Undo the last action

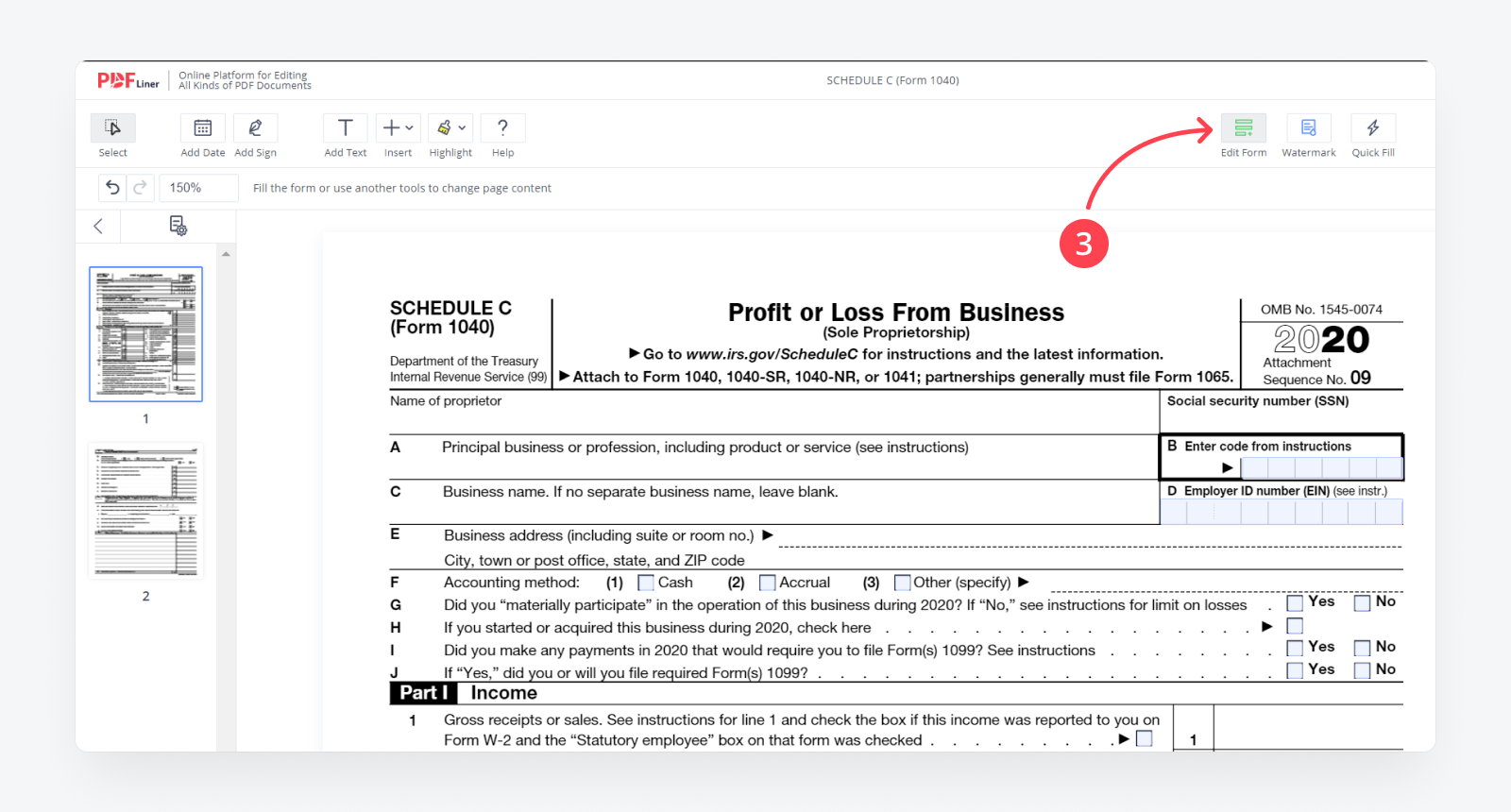click(112, 188)
